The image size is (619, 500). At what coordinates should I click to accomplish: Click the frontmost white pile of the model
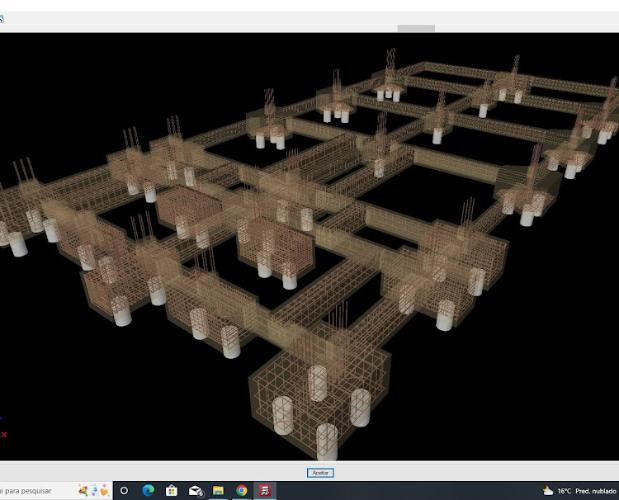tap(327, 440)
